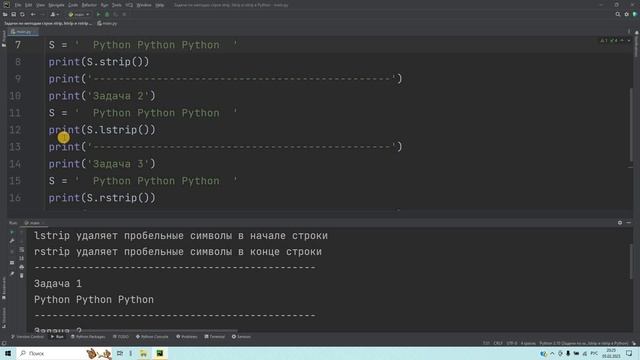Click the Save All toolbar icon

pyautogui.click(x=13, y=14)
